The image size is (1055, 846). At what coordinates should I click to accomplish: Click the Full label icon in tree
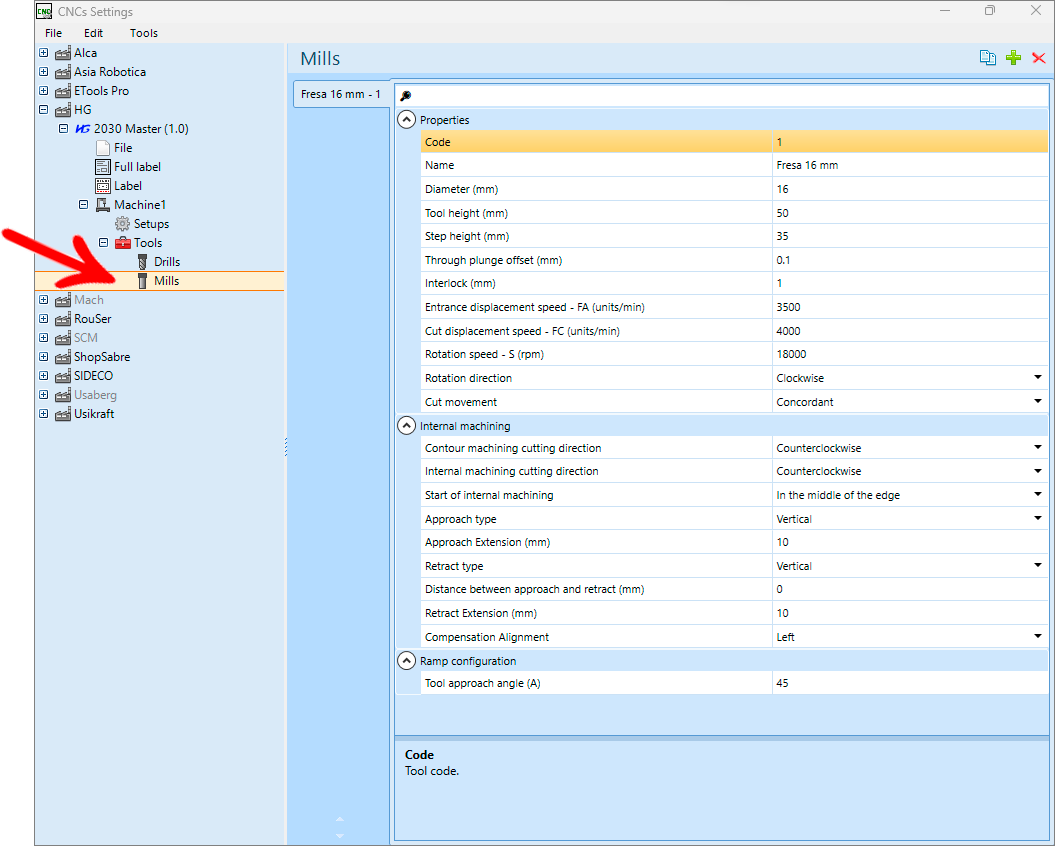[x=102, y=166]
